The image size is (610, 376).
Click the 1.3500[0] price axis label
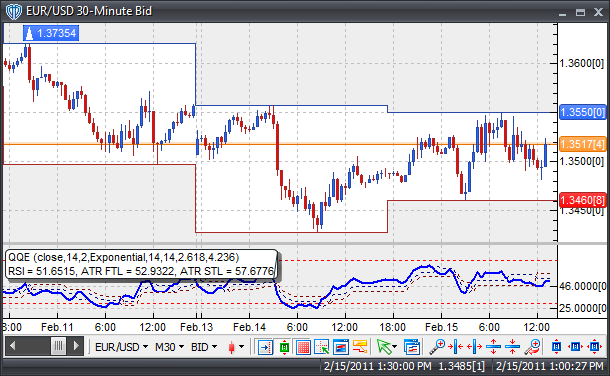pos(582,161)
